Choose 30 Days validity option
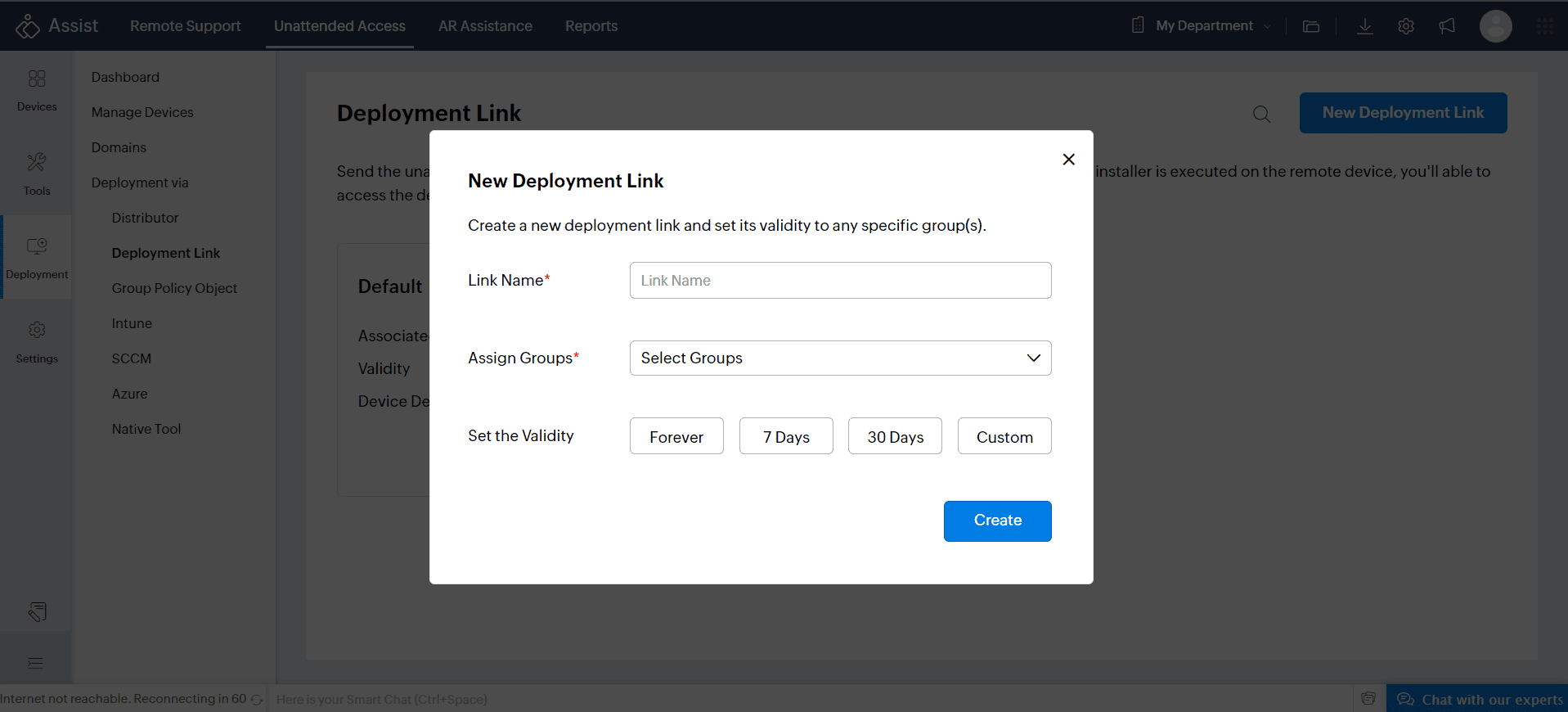This screenshot has height=712, width=1568. 895,436
